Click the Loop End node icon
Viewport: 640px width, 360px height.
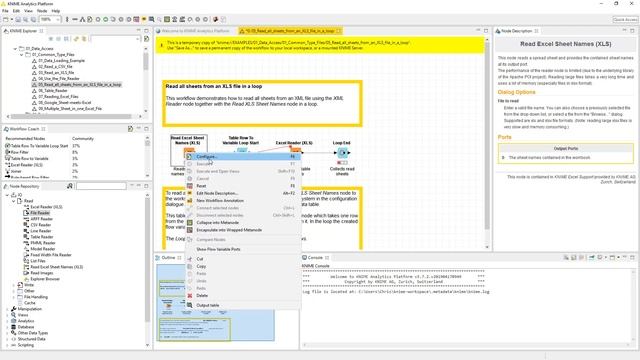point(342,153)
